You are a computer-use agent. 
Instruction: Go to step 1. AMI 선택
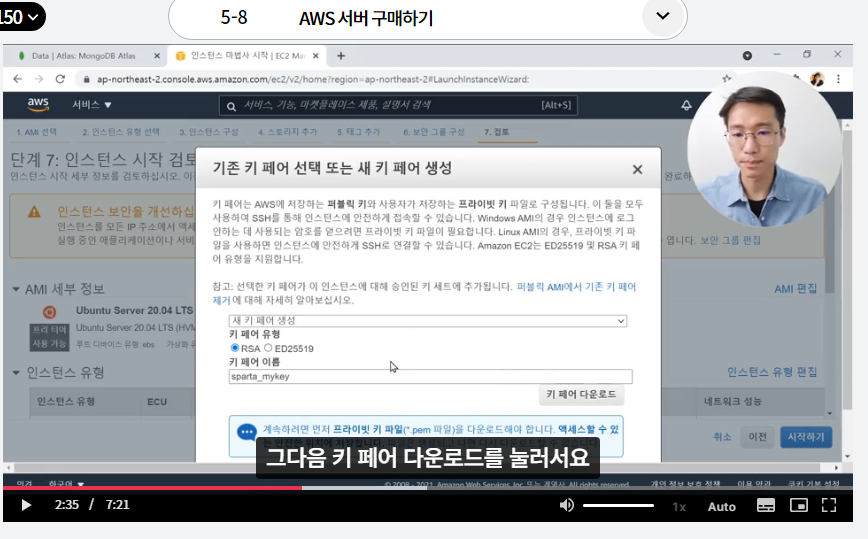pyautogui.click(x=37, y=132)
